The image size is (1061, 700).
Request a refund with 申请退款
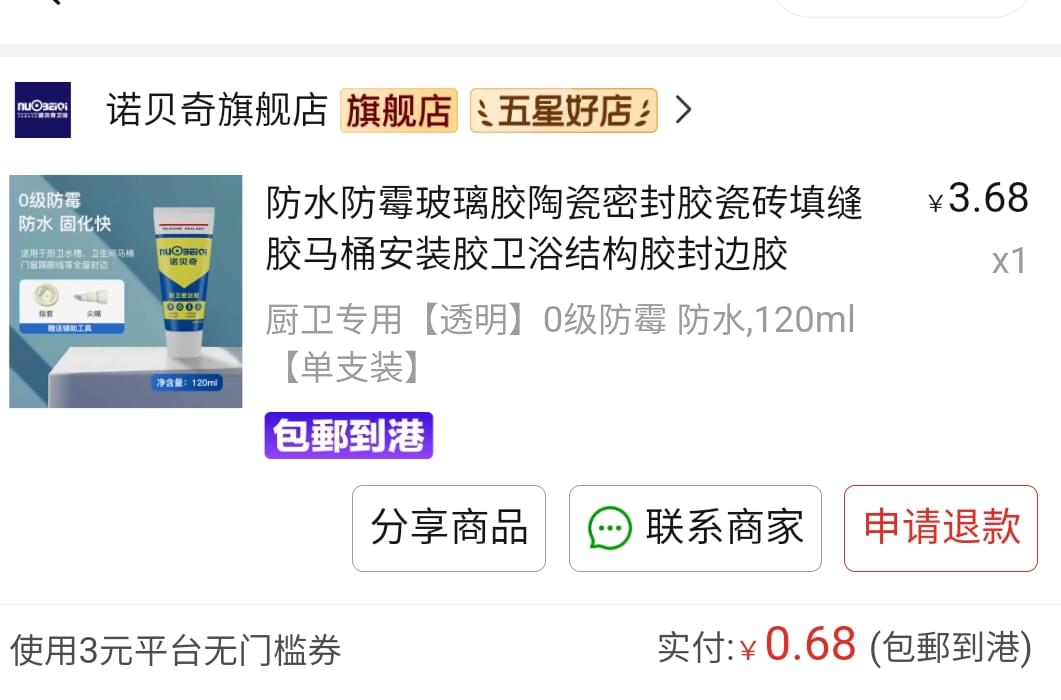941,528
